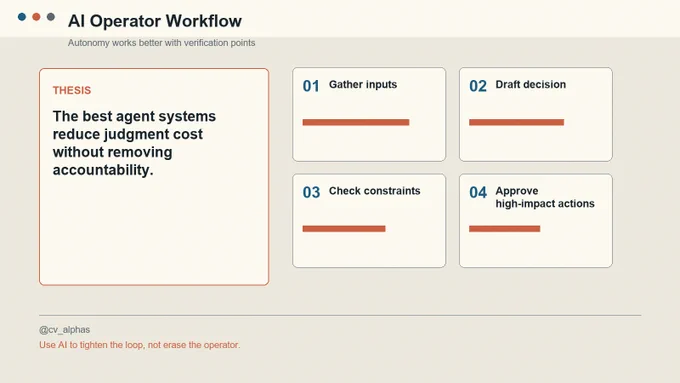This screenshot has height=383, width=680.
Task: Open the Draft decision card title
Action: pyautogui.click(x=530, y=85)
